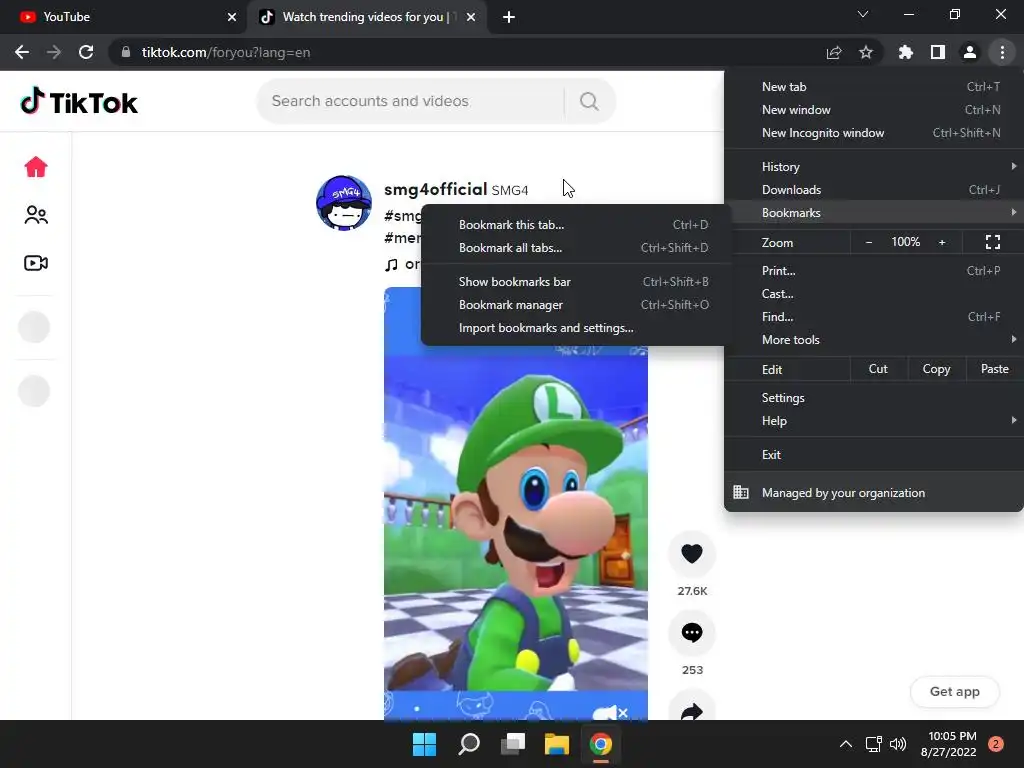Open Bookmark manager

click(575, 305)
